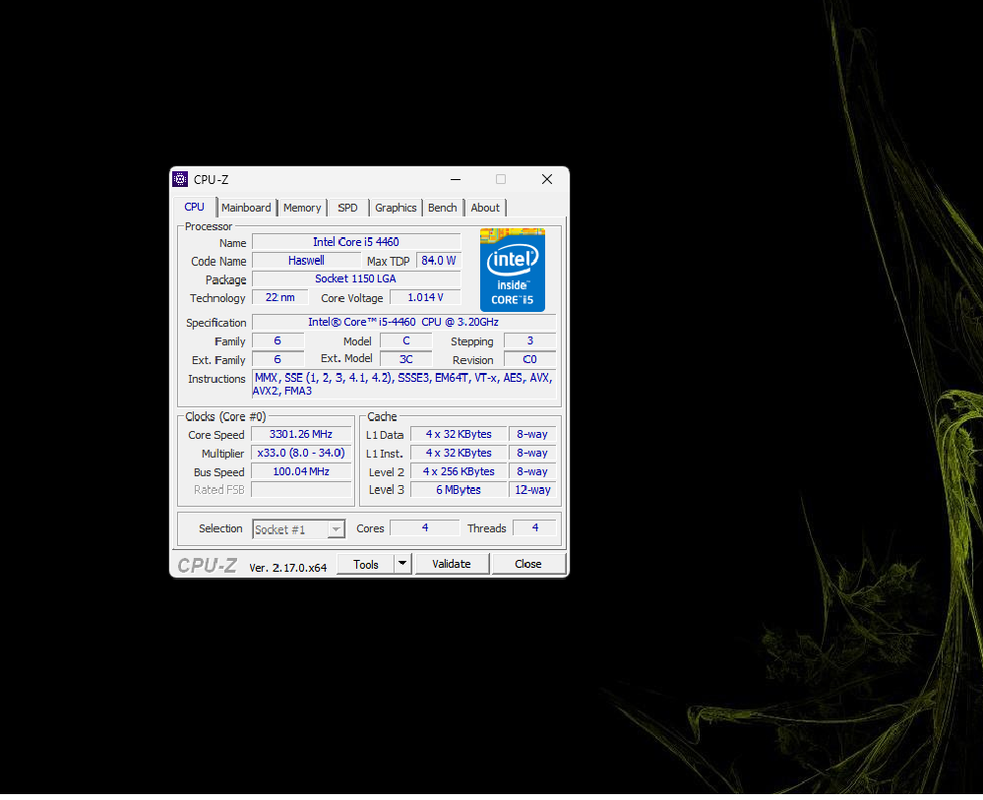Open the Graphics tab
Image resolution: width=983 pixels, height=800 pixels.
pyautogui.click(x=396, y=208)
